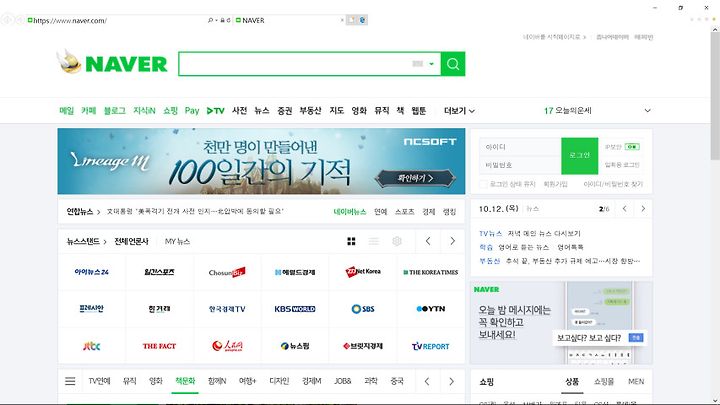Expand the 더보기 services menu

pyautogui.click(x=459, y=111)
